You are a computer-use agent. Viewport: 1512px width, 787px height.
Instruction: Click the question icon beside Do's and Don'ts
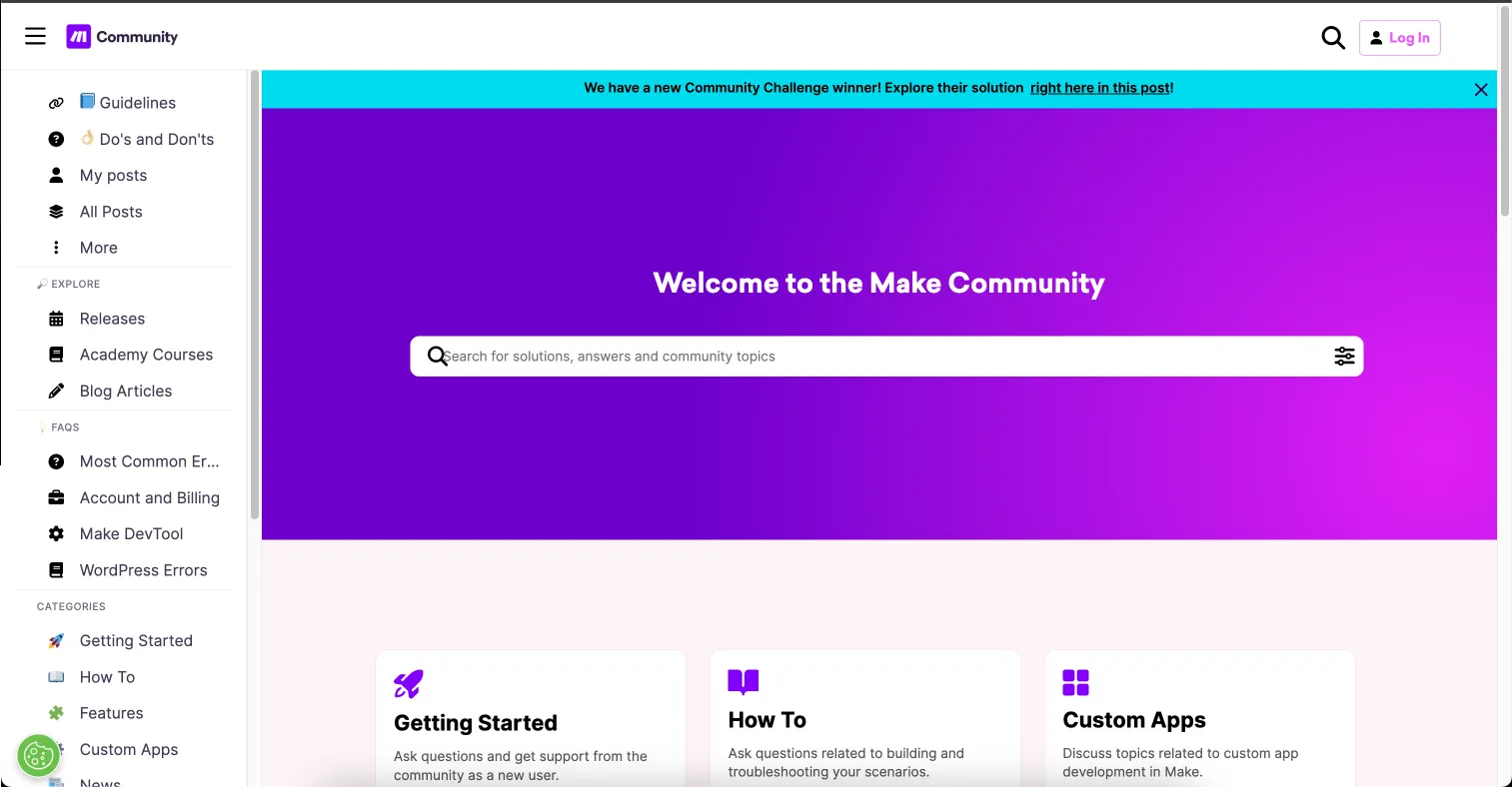(56, 139)
